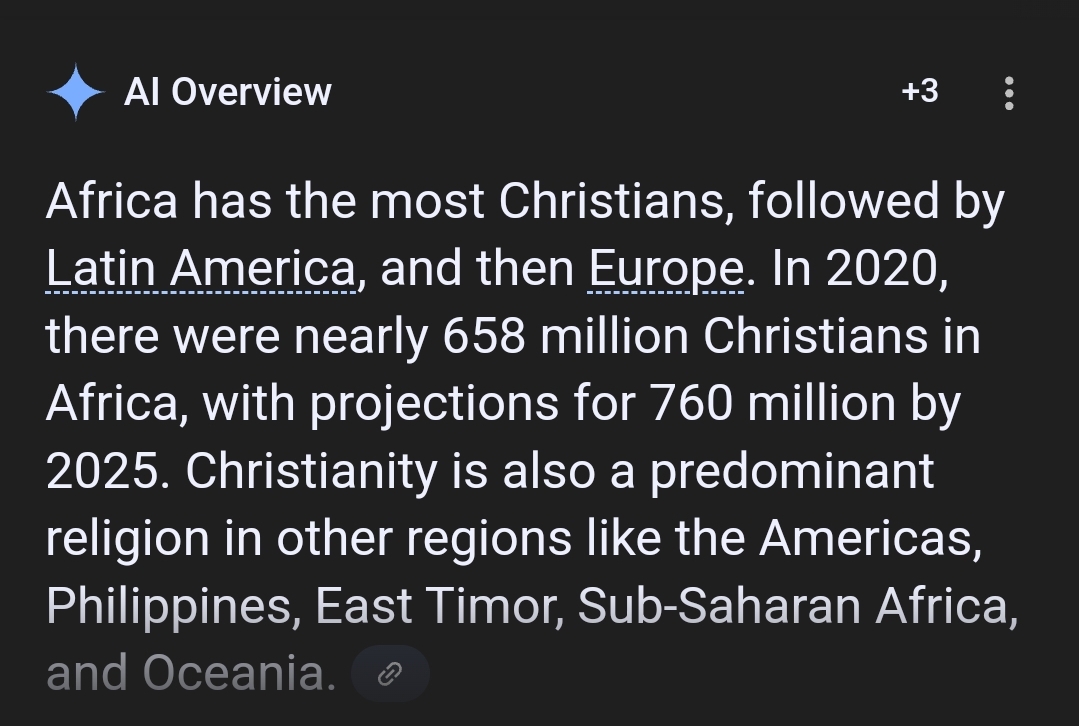Click the word "projections"
Viewport: 1079px width, 726px height.
coord(433,404)
